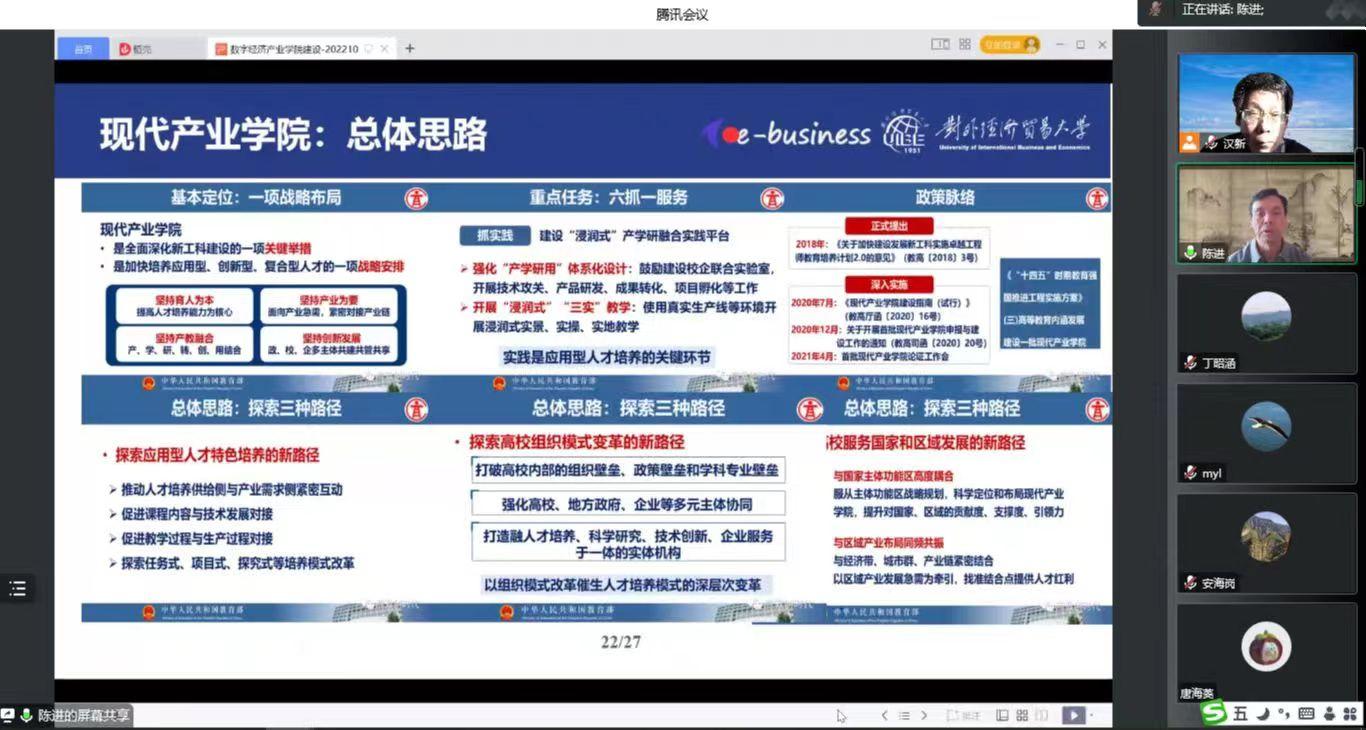Go to next slide with the right arrow button
1366x730 pixels.
(x=923, y=715)
